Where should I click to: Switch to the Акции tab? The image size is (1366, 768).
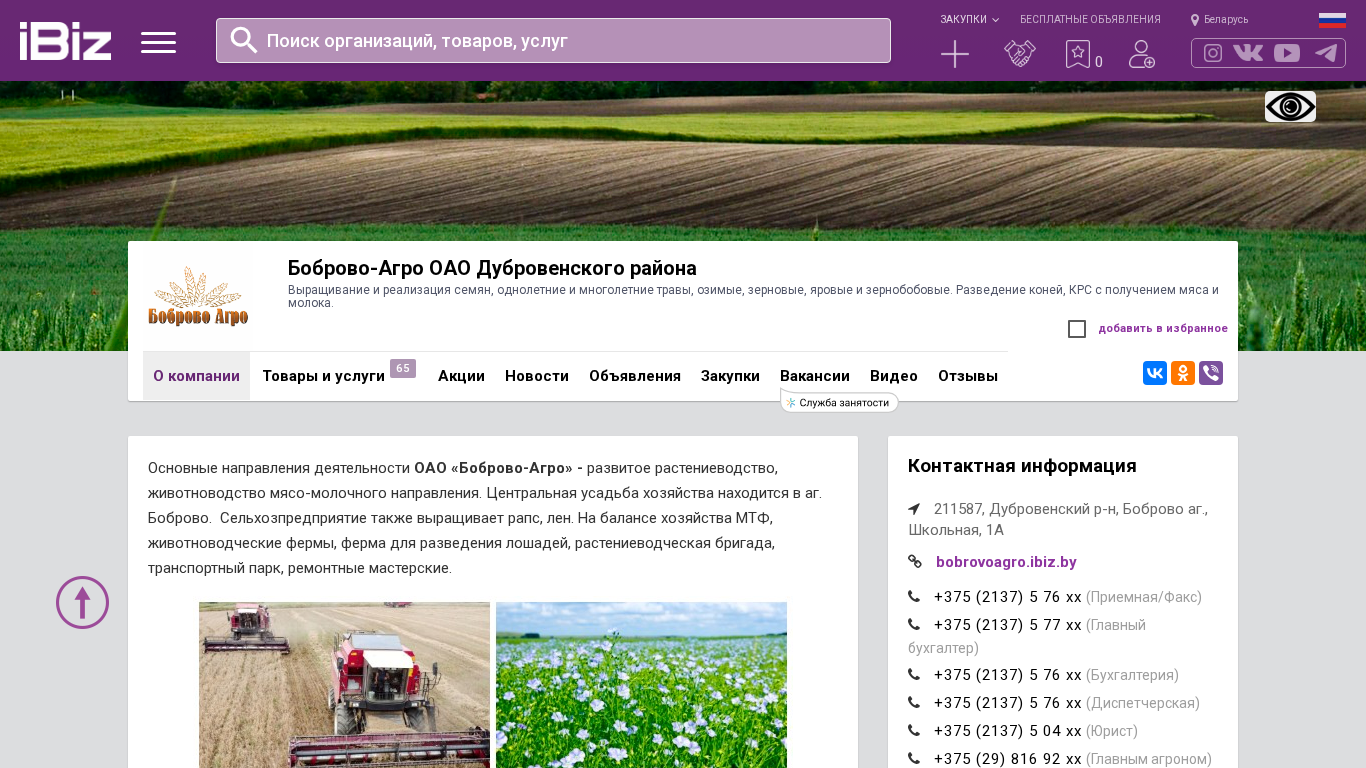pos(461,376)
